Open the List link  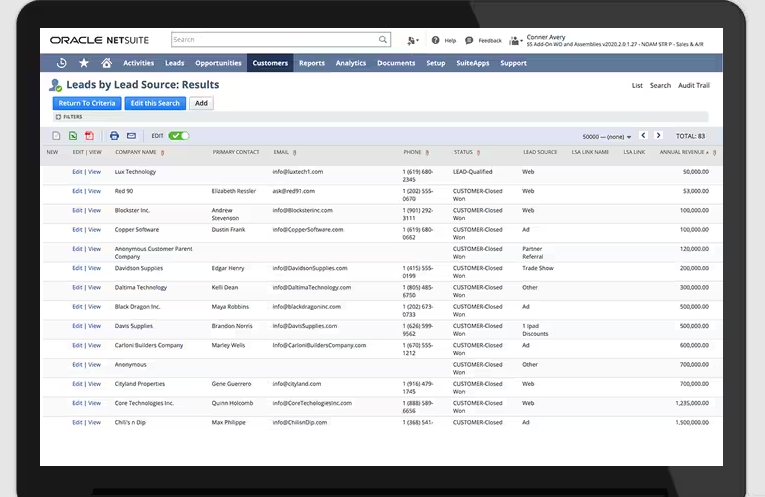pyautogui.click(x=637, y=85)
